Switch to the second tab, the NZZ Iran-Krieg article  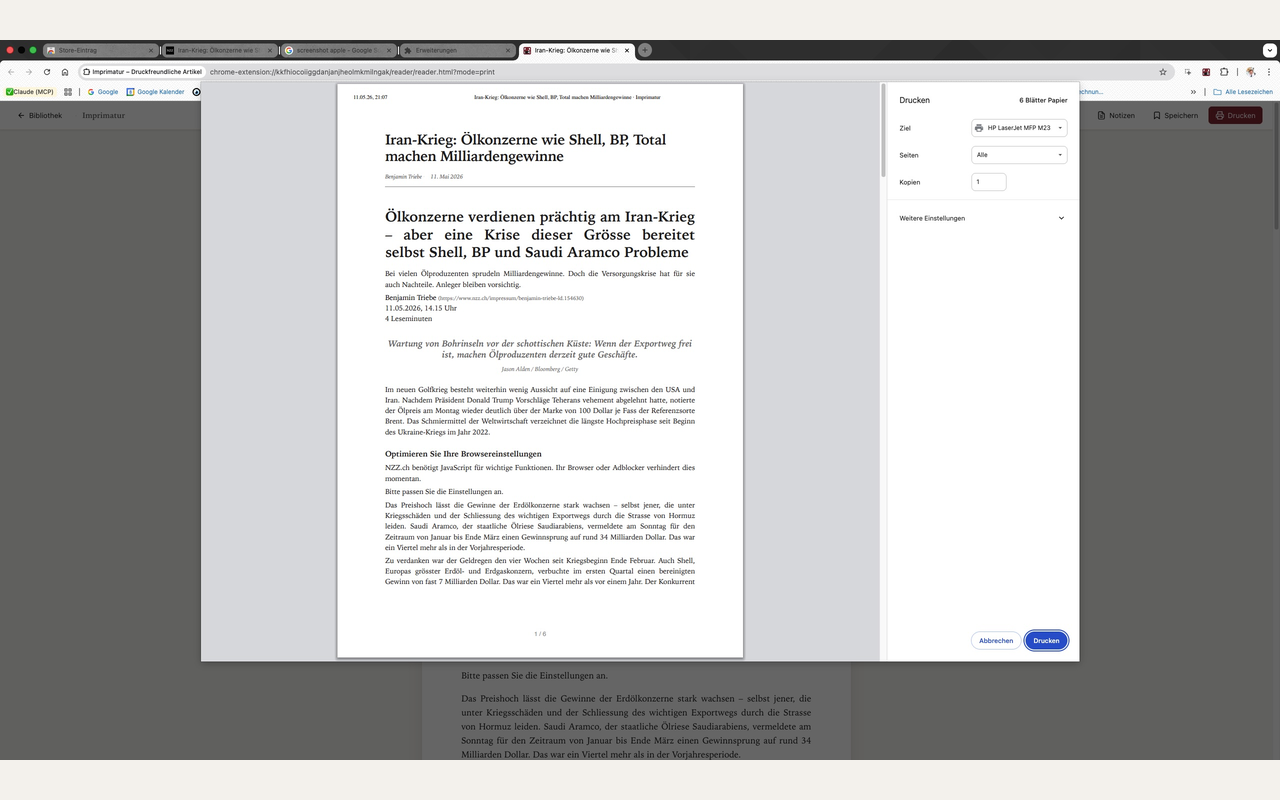[218, 50]
